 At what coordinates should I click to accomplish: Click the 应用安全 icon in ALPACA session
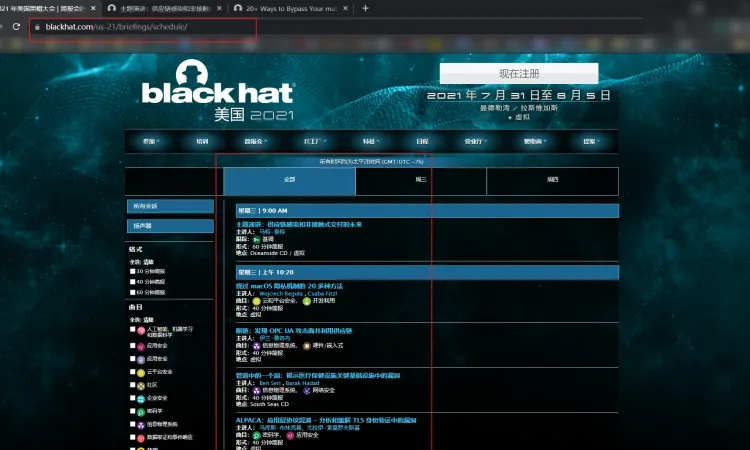[x=290, y=436]
